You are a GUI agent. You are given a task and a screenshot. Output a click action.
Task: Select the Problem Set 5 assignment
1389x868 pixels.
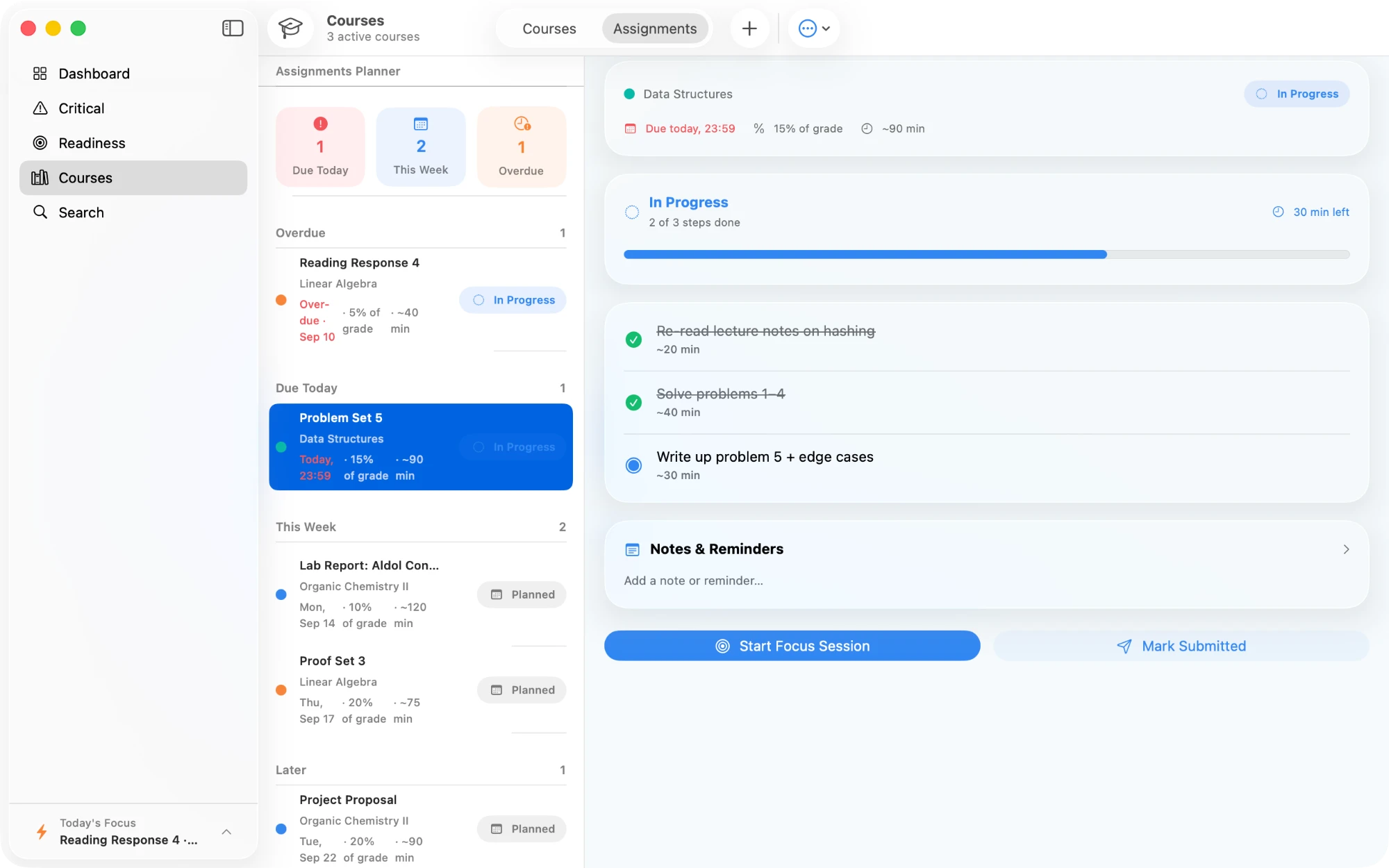(421, 446)
